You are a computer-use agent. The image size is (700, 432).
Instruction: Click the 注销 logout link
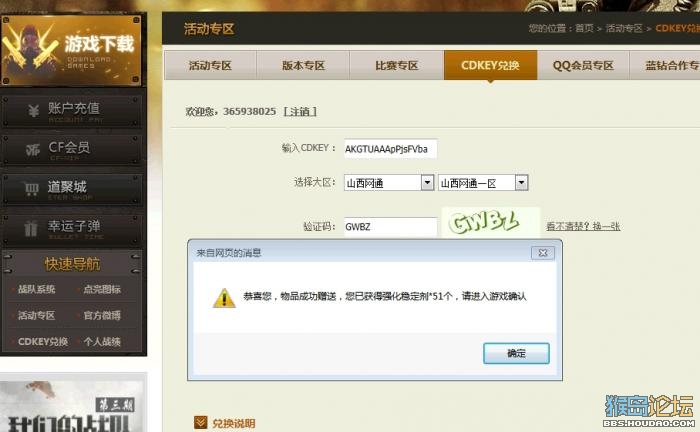pyautogui.click(x=300, y=112)
